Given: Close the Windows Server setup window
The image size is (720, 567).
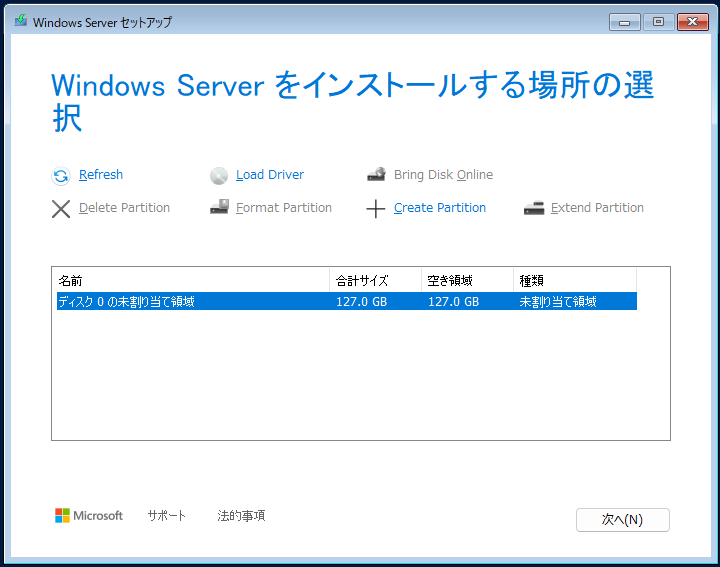Looking at the screenshot, I should pos(693,22).
